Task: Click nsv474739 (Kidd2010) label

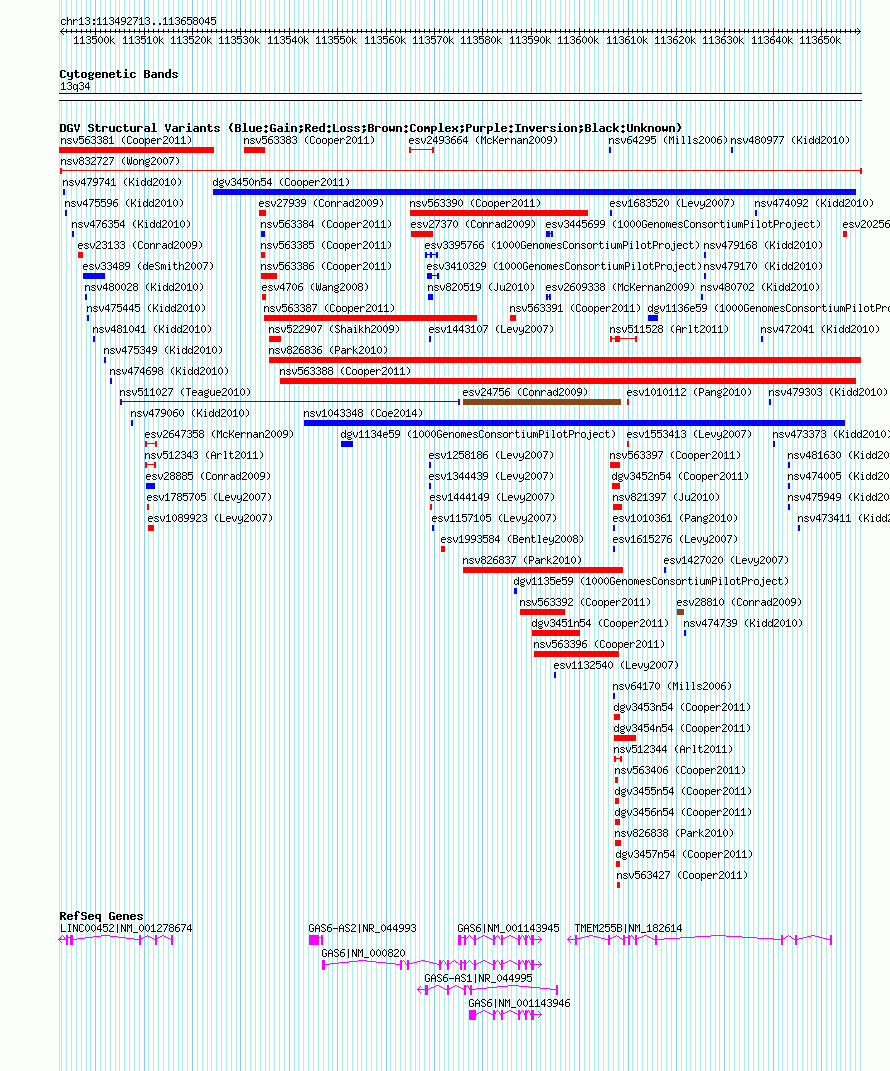Action: coord(743,624)
